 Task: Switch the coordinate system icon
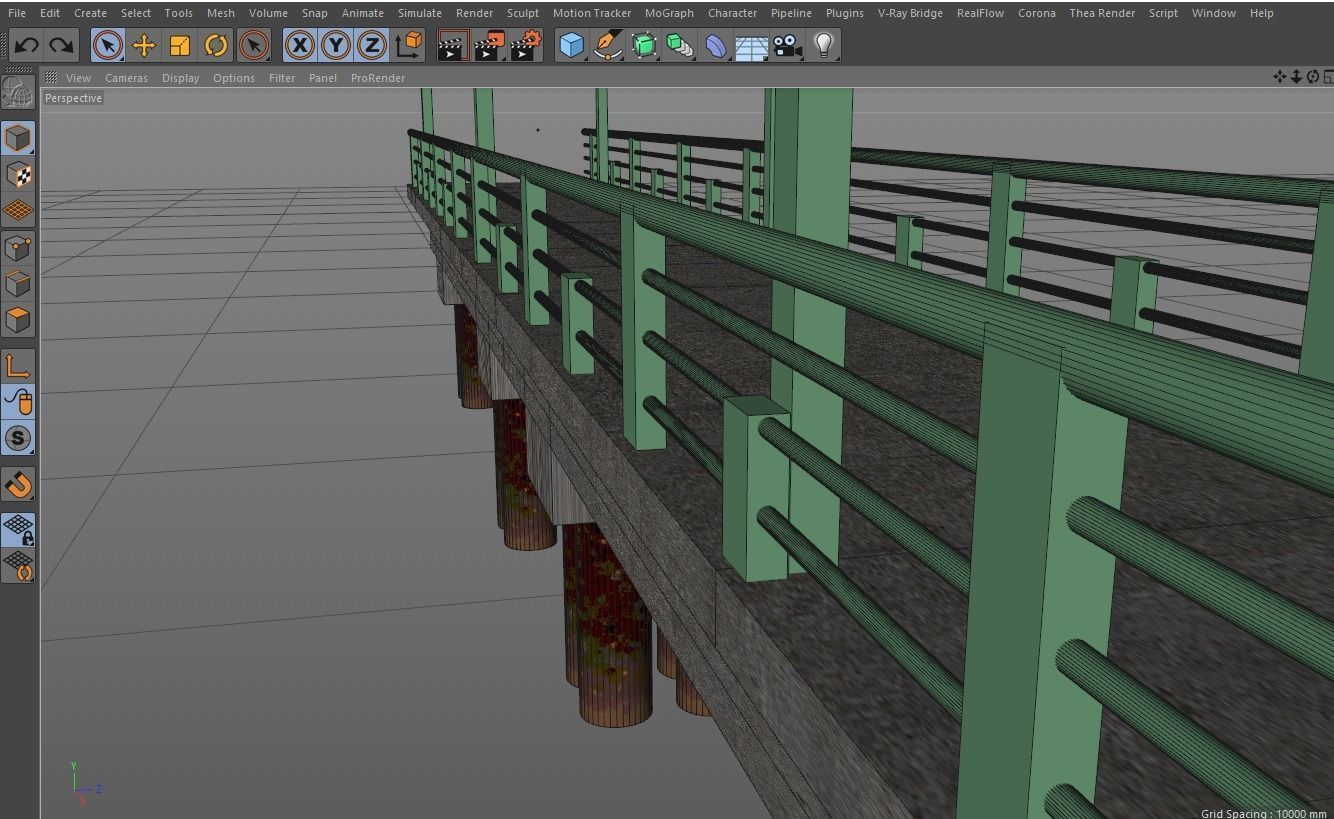(408, 45)
